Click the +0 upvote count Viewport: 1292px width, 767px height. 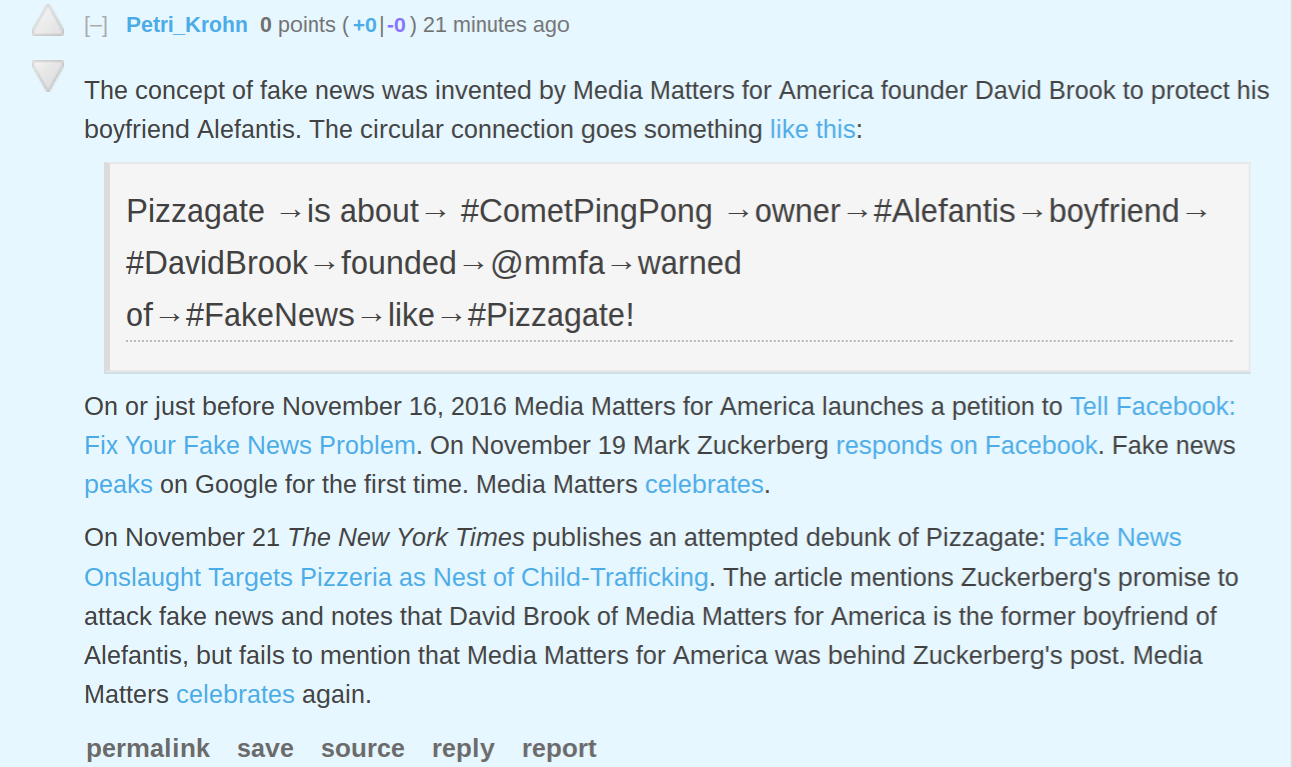click(365, 25)
